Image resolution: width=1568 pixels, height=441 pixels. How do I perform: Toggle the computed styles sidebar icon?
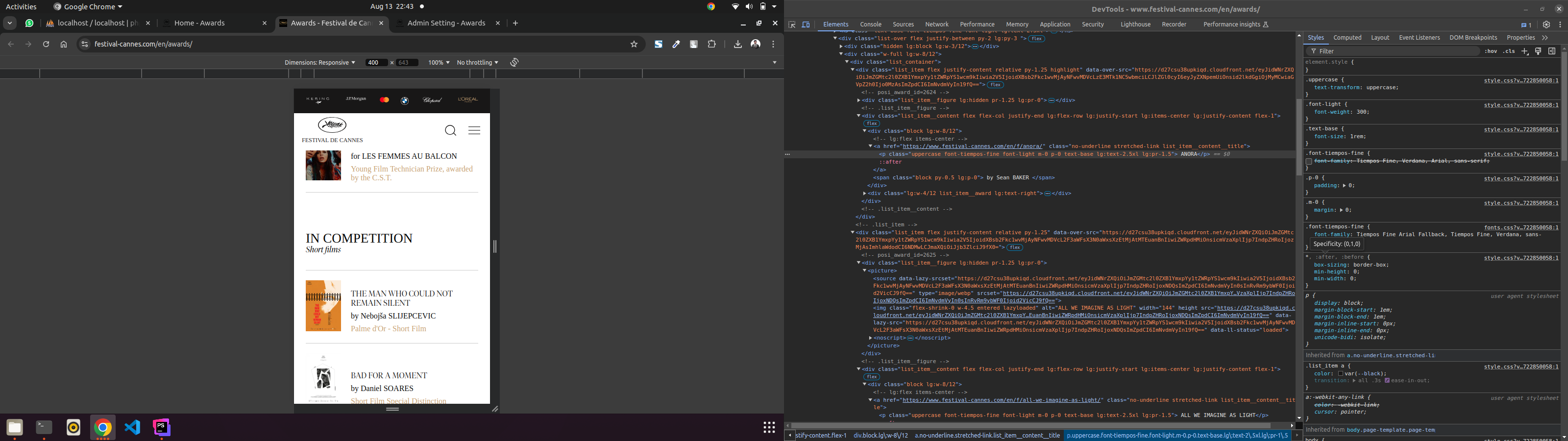click(1551, 52)
